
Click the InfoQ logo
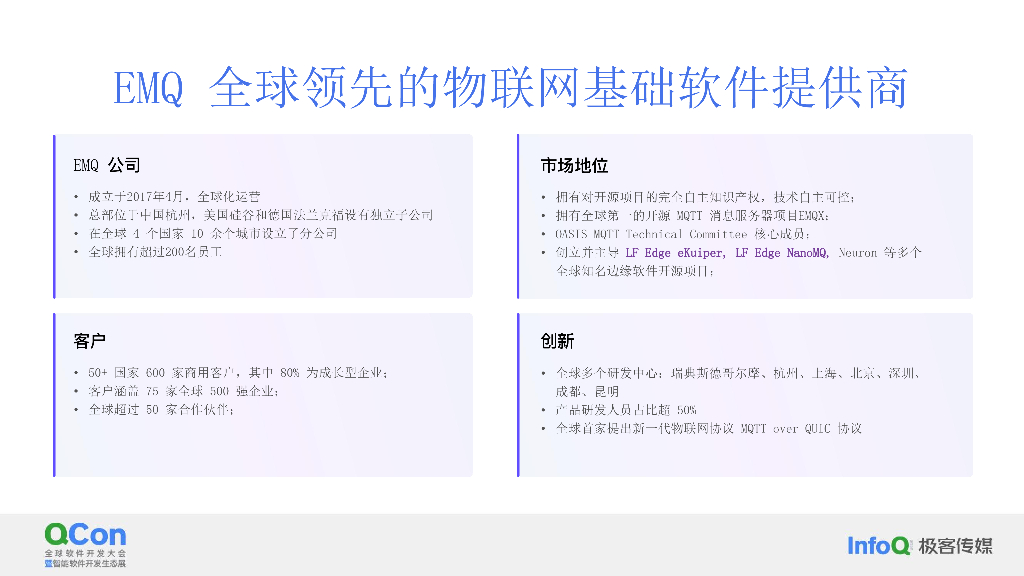pyautogui.click(x=878, y=546)
